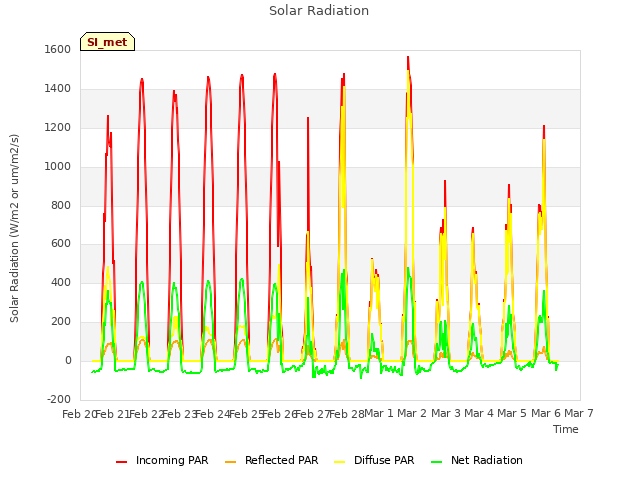Click the Mar 6 Incoming PAR peak
Viewport: 640px width, 480px height.
[x=544, y=127]
